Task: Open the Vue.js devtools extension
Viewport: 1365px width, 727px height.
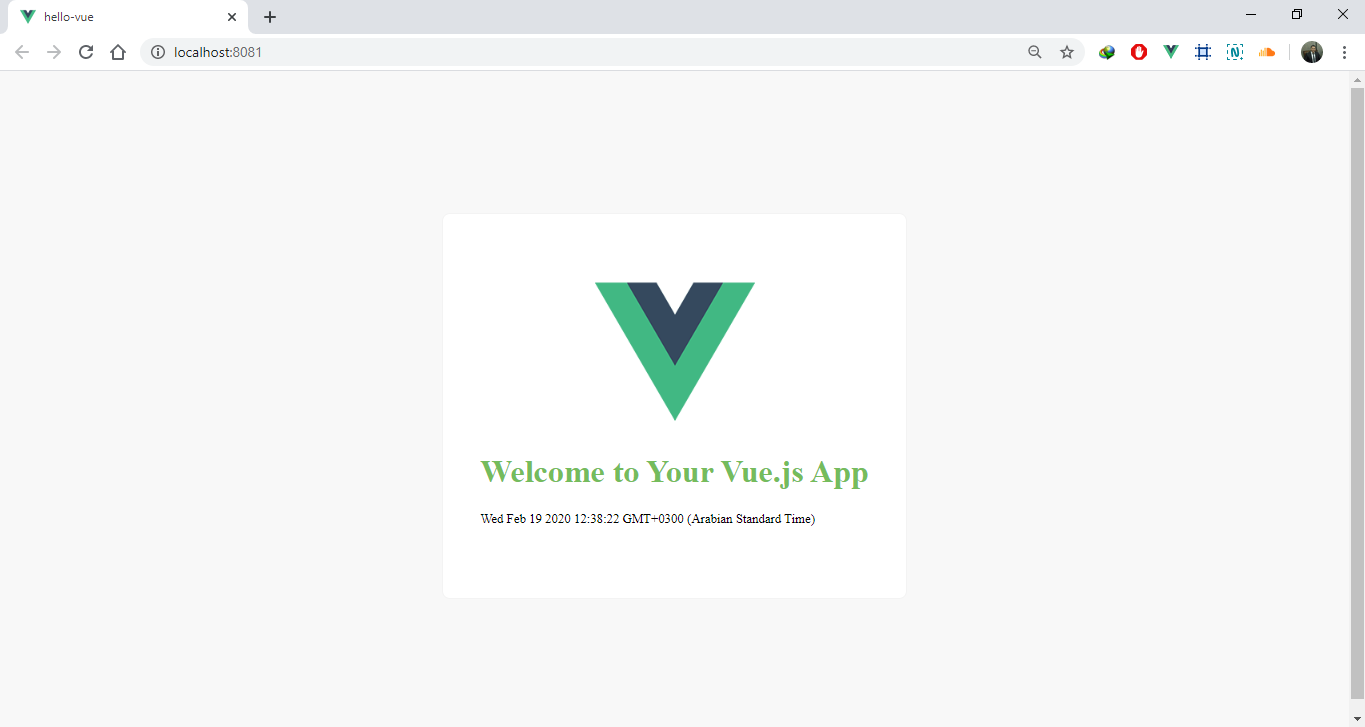Action: [1171, 52]
